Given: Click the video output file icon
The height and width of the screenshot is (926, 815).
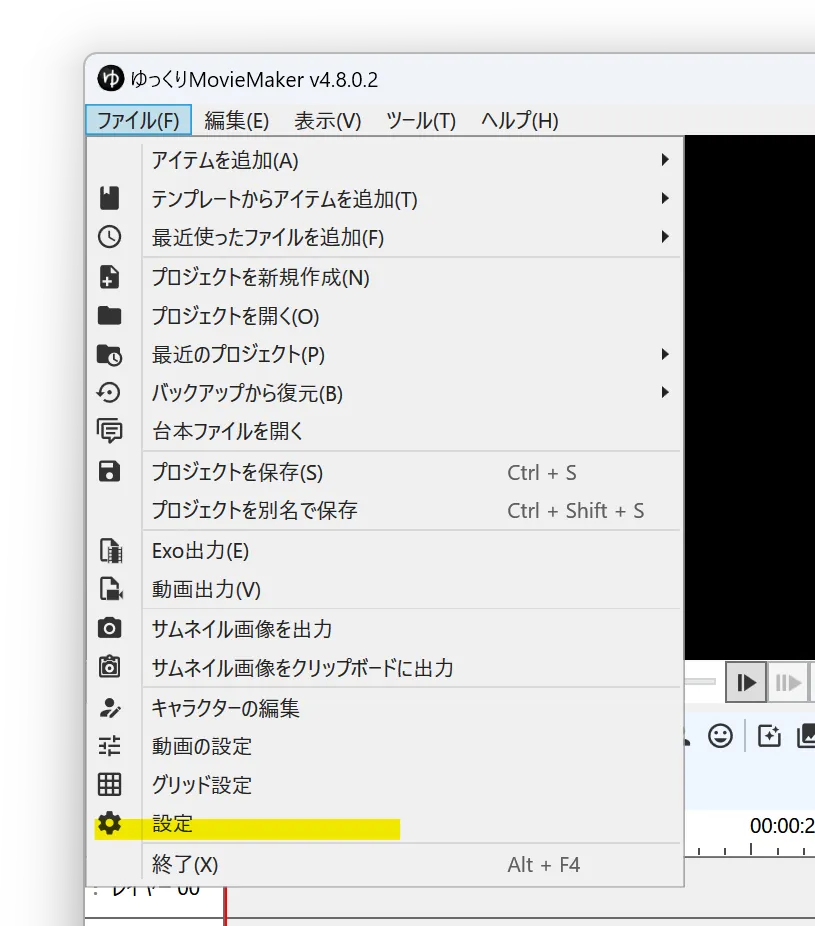Looking at the screenshot, I should 110,589.
